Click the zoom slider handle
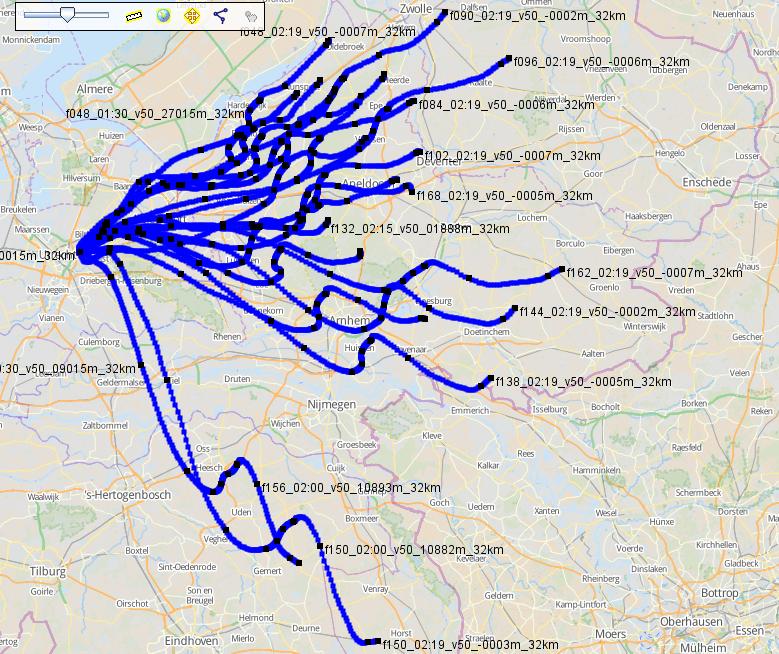The image size is (779, 654). point(66,15)
